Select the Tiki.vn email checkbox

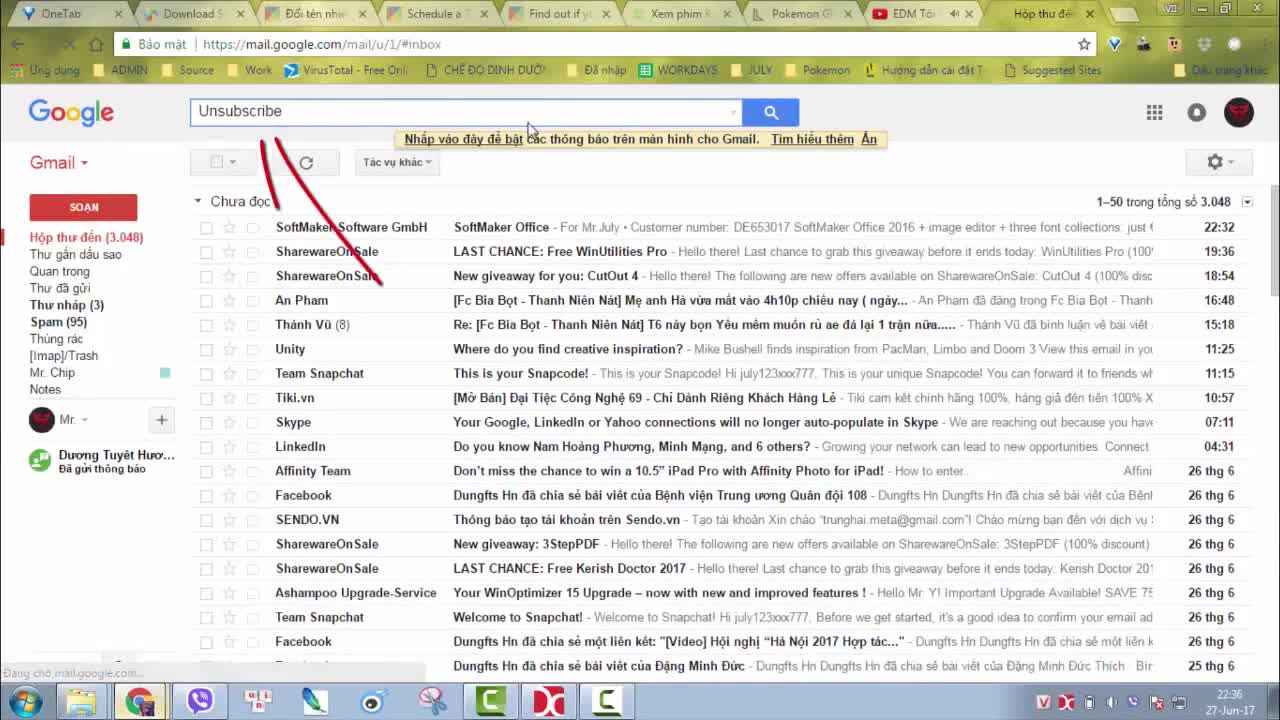[x=206, y=398]
